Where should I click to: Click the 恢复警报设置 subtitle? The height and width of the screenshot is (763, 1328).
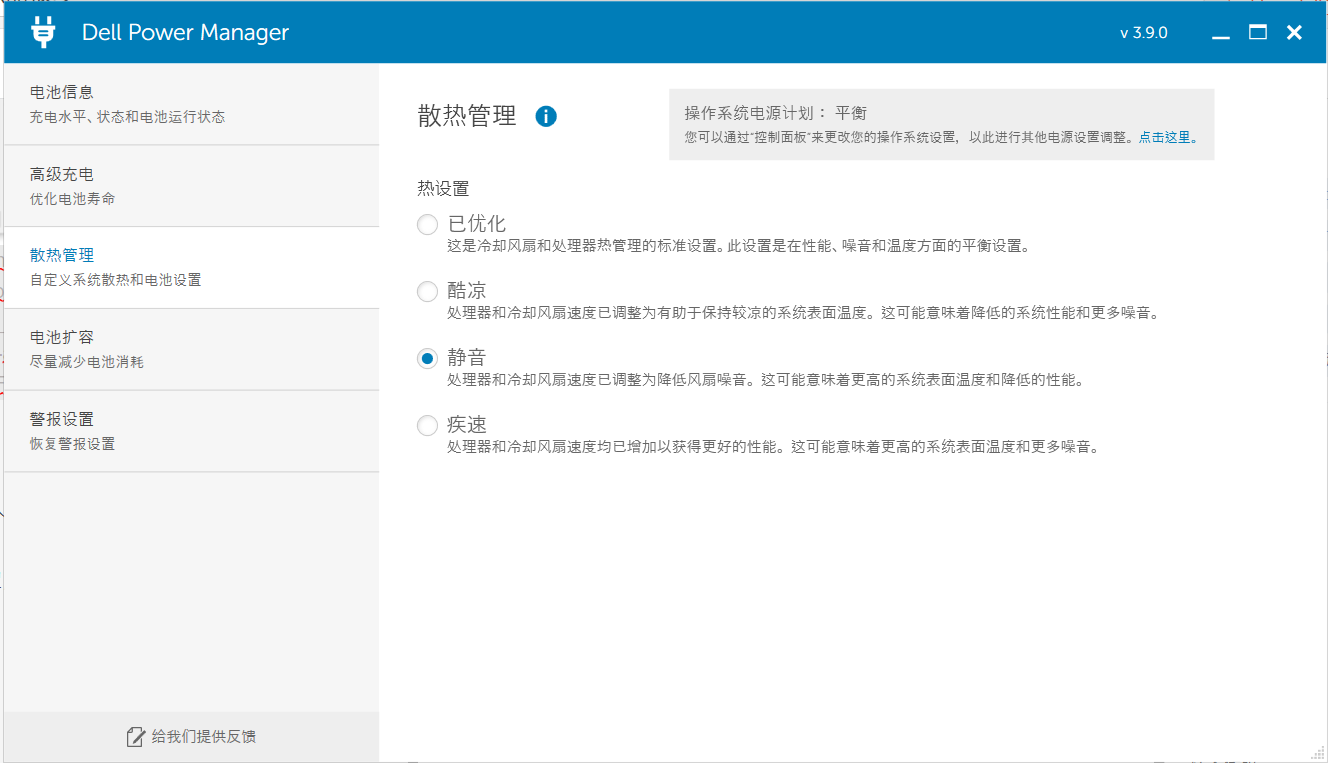pyautogui.click(x=73, y=444)
